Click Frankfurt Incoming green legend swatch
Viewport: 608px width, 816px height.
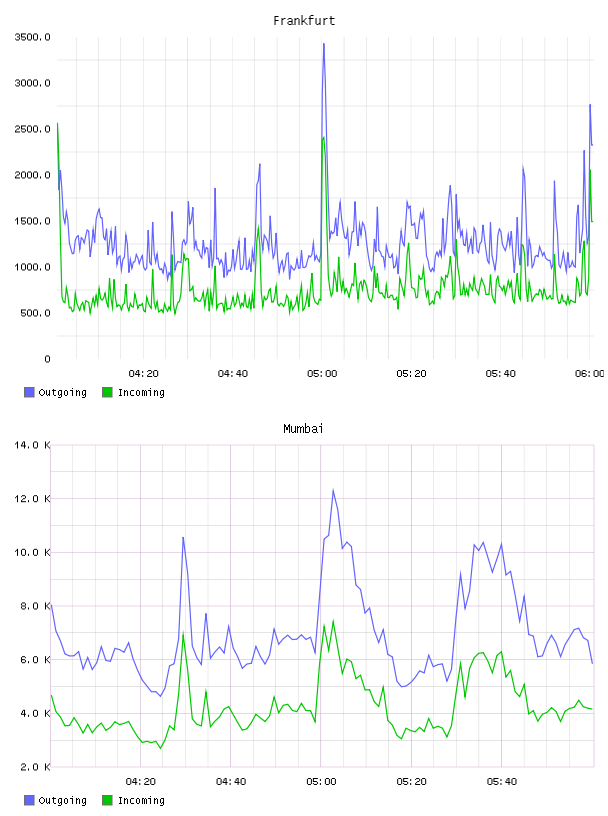point(107,392)
